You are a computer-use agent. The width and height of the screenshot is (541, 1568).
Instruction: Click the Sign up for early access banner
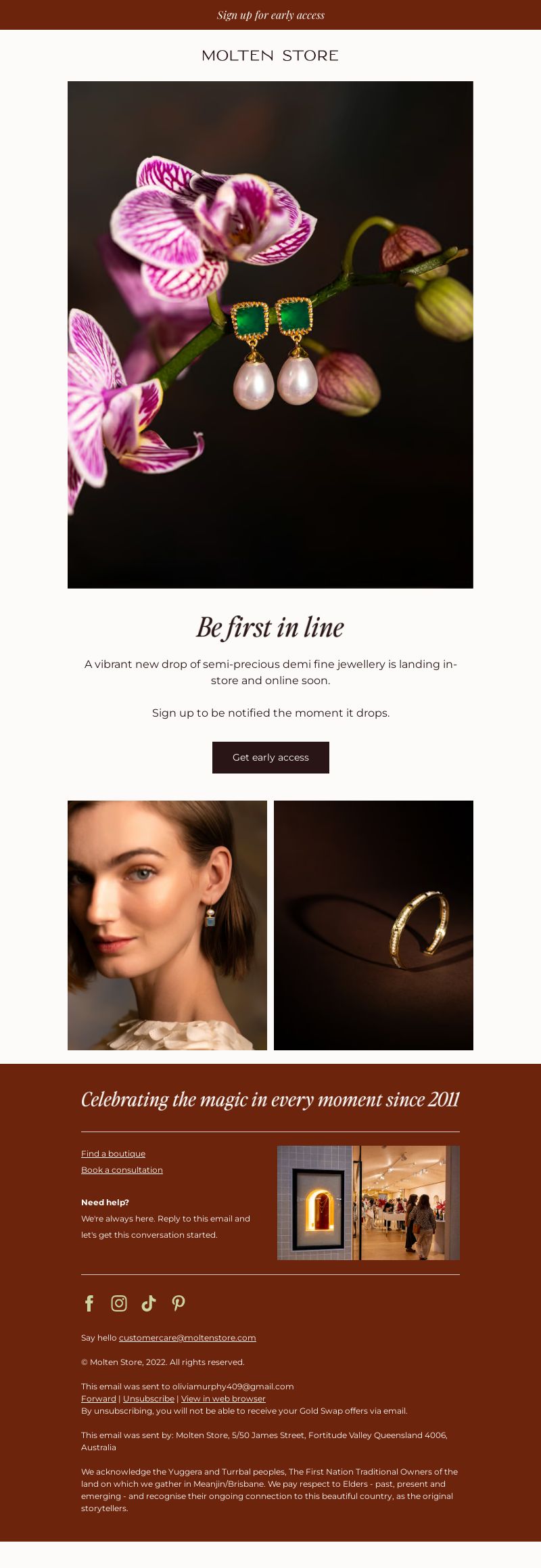click(x=270, y=15)
